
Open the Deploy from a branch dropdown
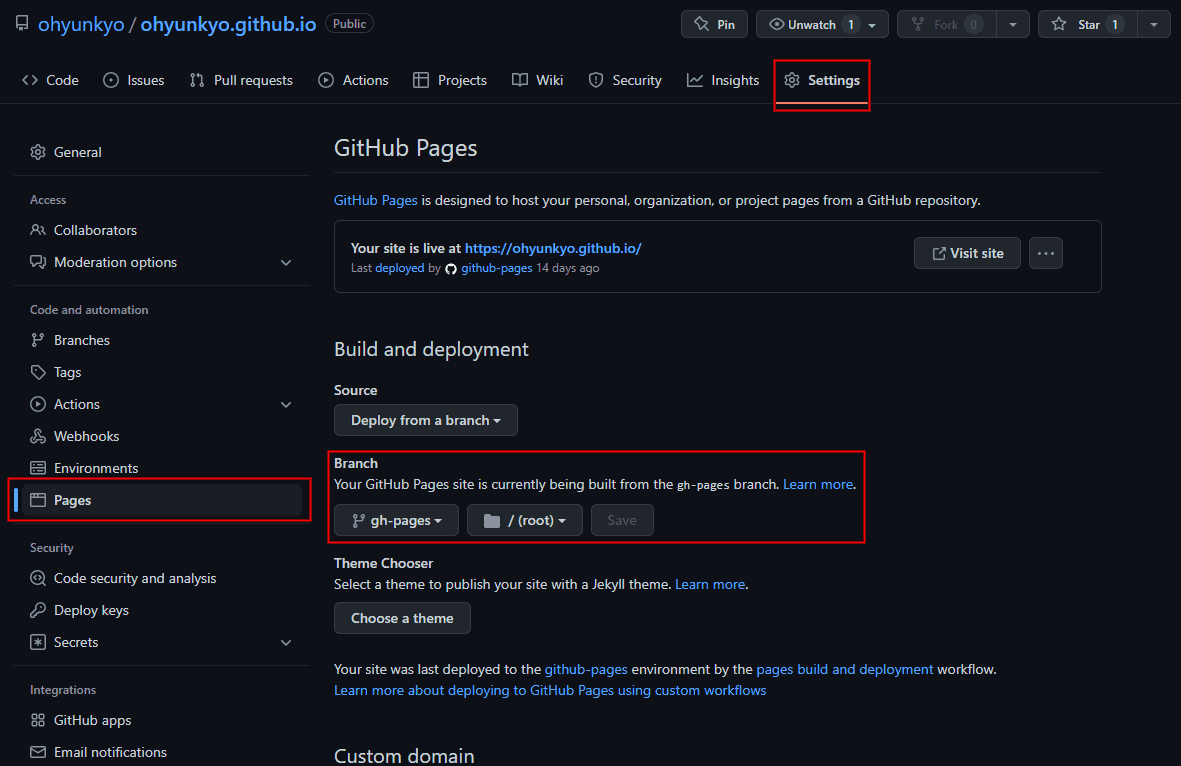click(x=426, y=420)
